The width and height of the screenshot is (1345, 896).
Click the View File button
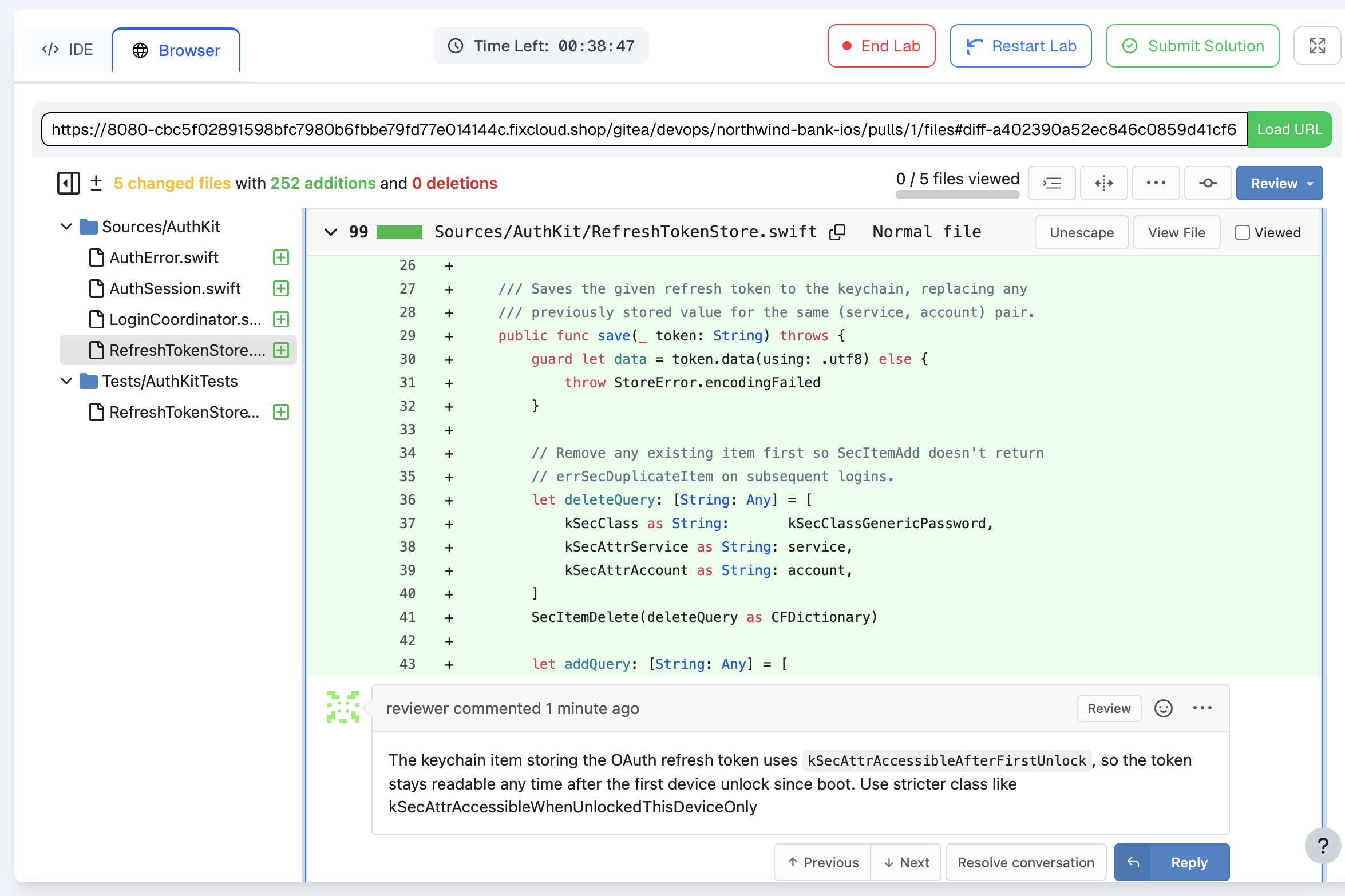pos(1177,232)
